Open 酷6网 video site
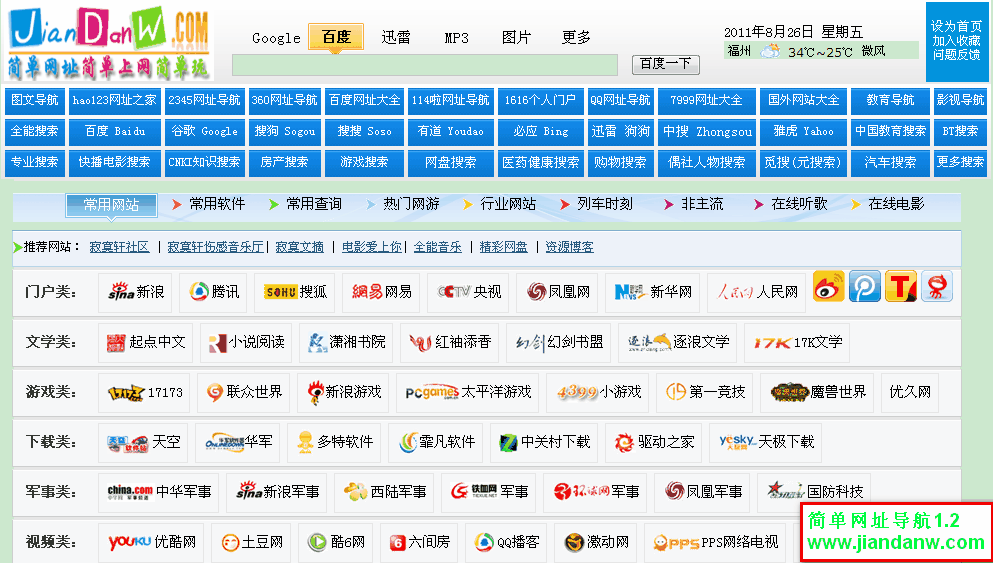The width and height of the screenshot is (993, 563). [x=335, y=543]
